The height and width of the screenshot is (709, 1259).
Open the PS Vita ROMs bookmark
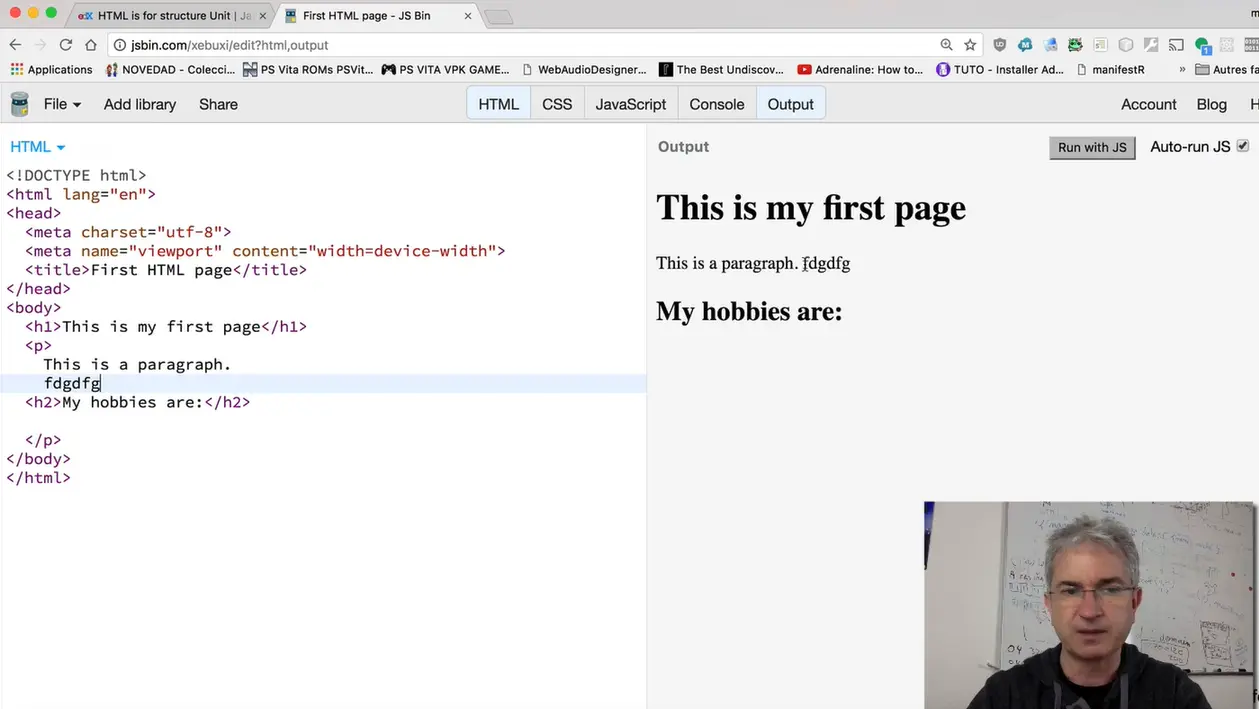click(307, 70)
